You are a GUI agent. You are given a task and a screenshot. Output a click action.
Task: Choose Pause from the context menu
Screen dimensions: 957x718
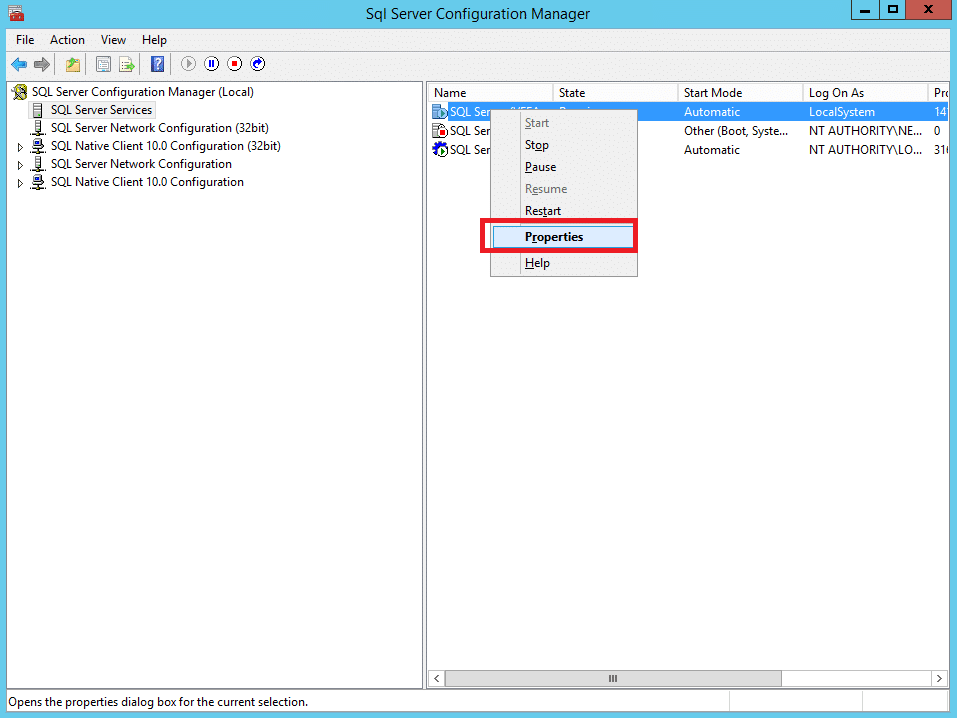pyautogui.click(x=564, y=167)
